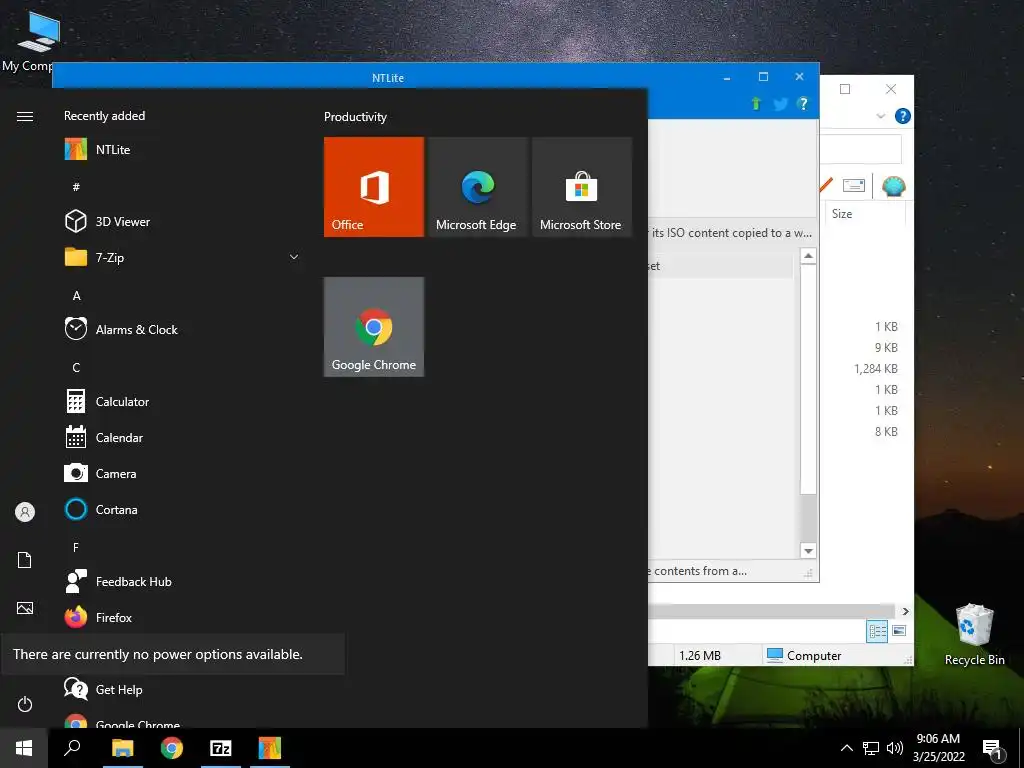
Task: Switch Explorer to details view icon
Action: click(877, 631)
